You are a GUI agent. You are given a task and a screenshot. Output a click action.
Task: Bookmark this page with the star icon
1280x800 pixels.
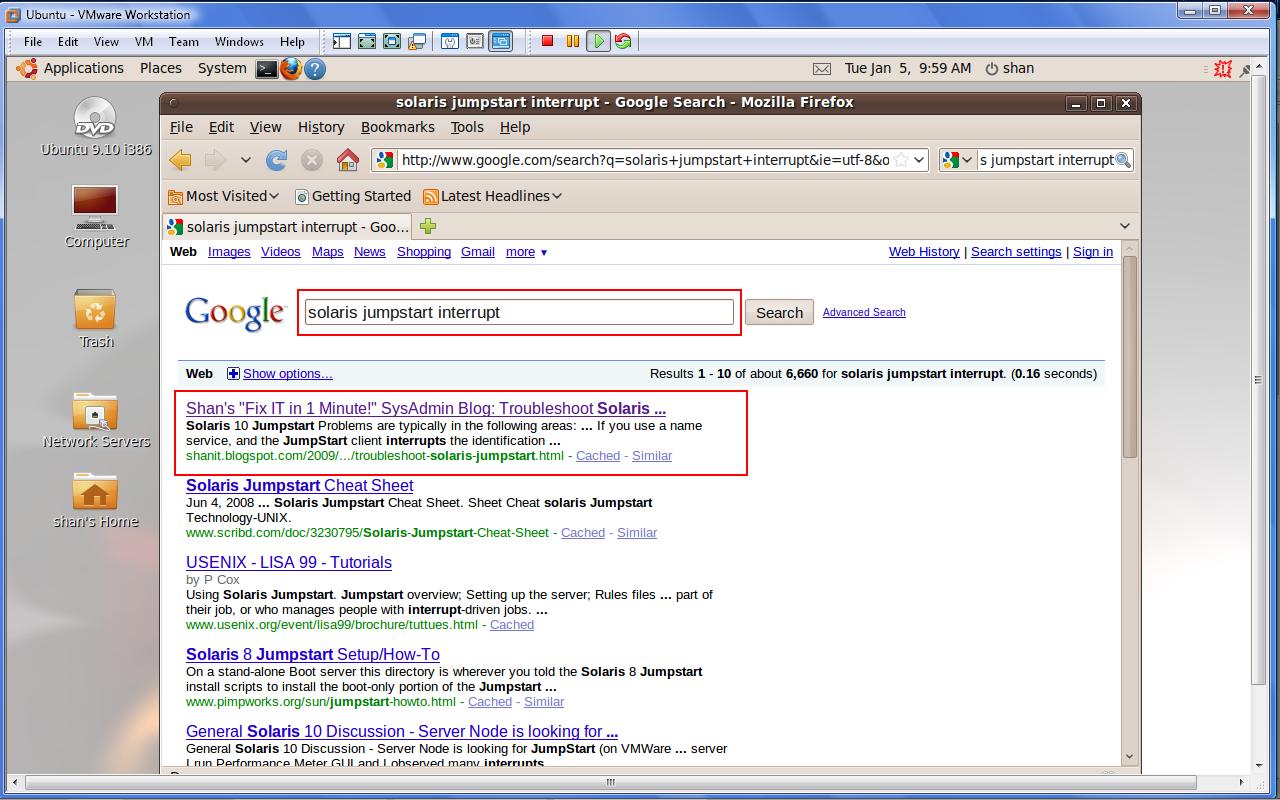click(x=901, y=160)
